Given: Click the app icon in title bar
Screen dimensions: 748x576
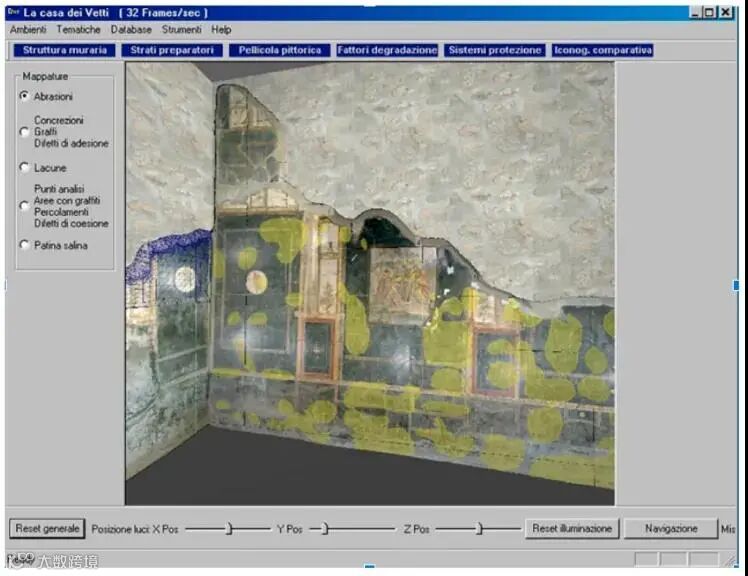Looking at the screenshot, I should tap(13, 11).
